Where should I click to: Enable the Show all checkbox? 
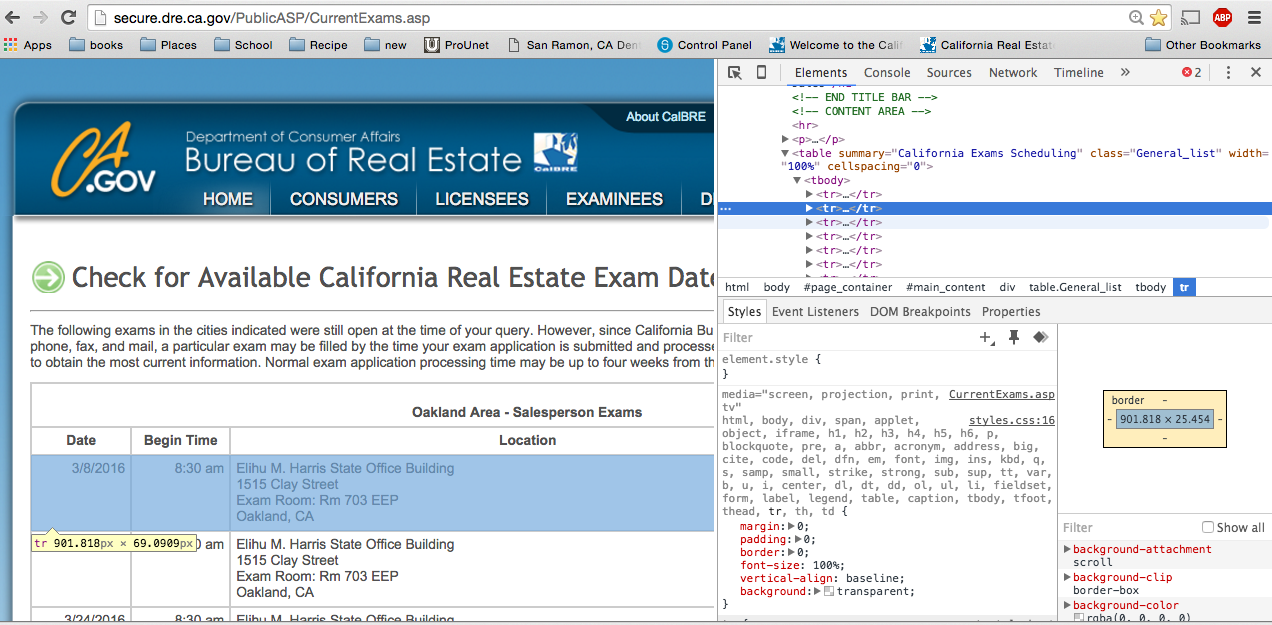[x=1208, y=527]
